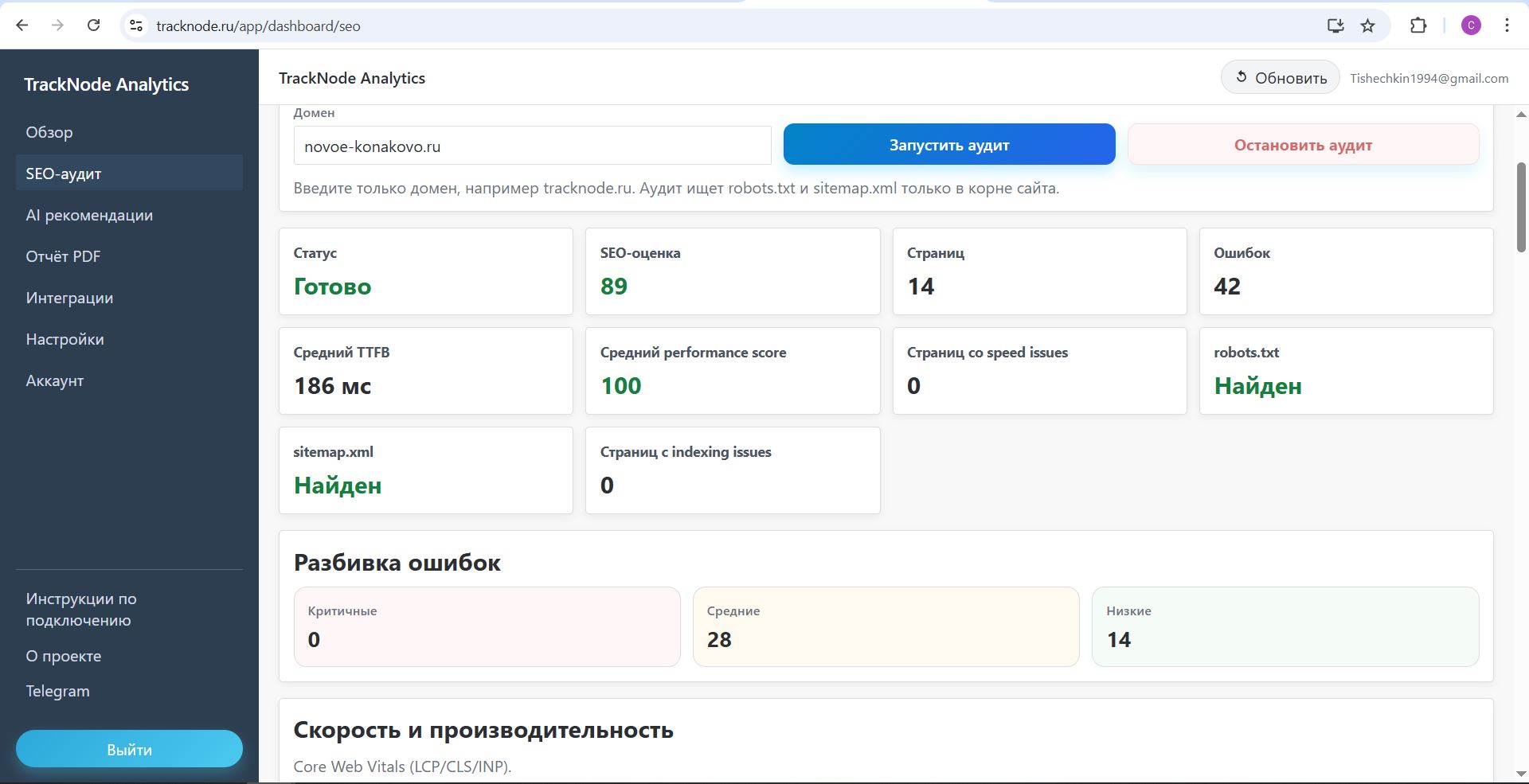
Task: Click the install site icon in address bar
Action: [1335, 25]
